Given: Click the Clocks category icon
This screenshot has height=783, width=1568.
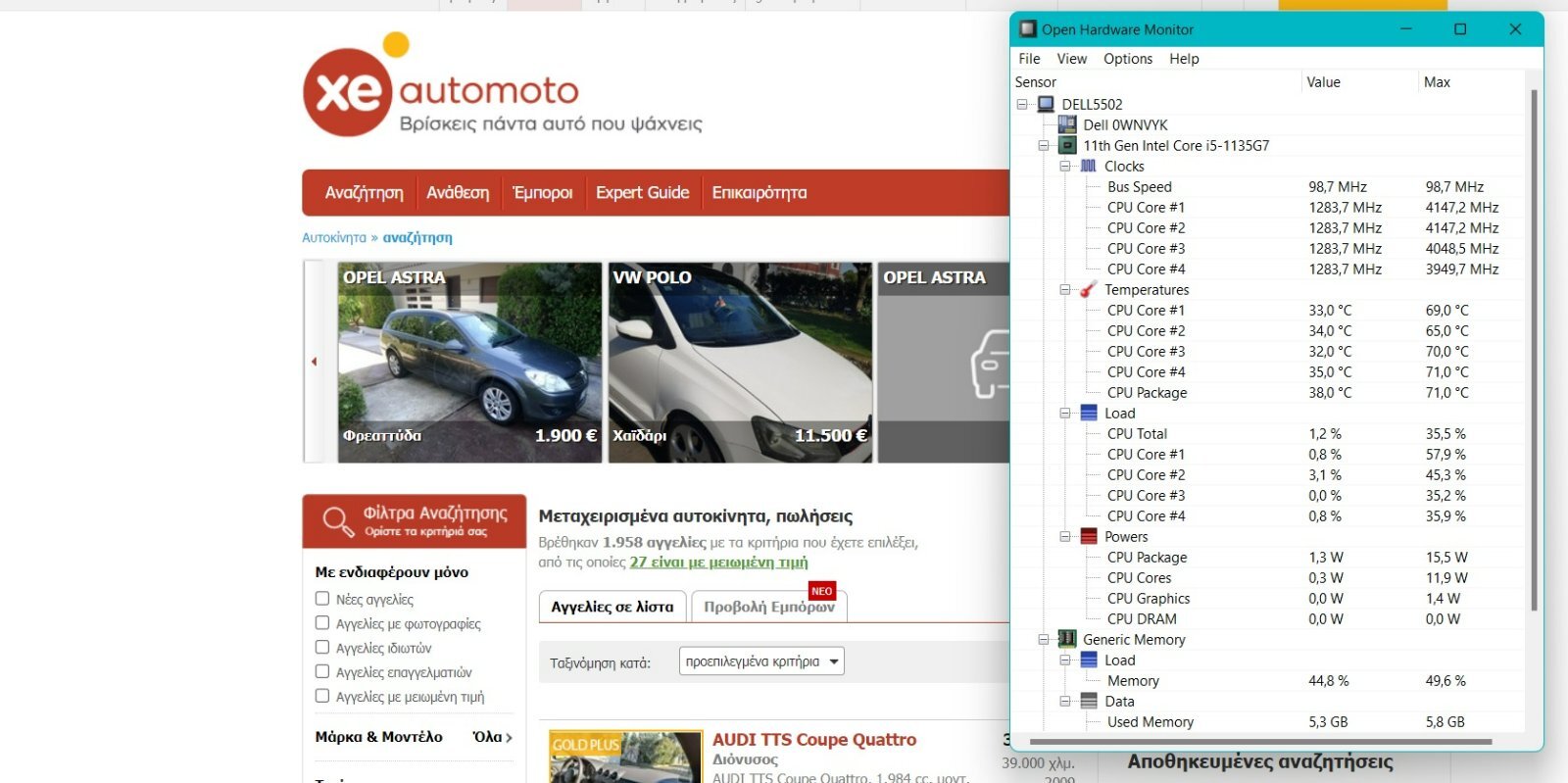Looking at the screenshot, I should click(x=1089, y=166).
